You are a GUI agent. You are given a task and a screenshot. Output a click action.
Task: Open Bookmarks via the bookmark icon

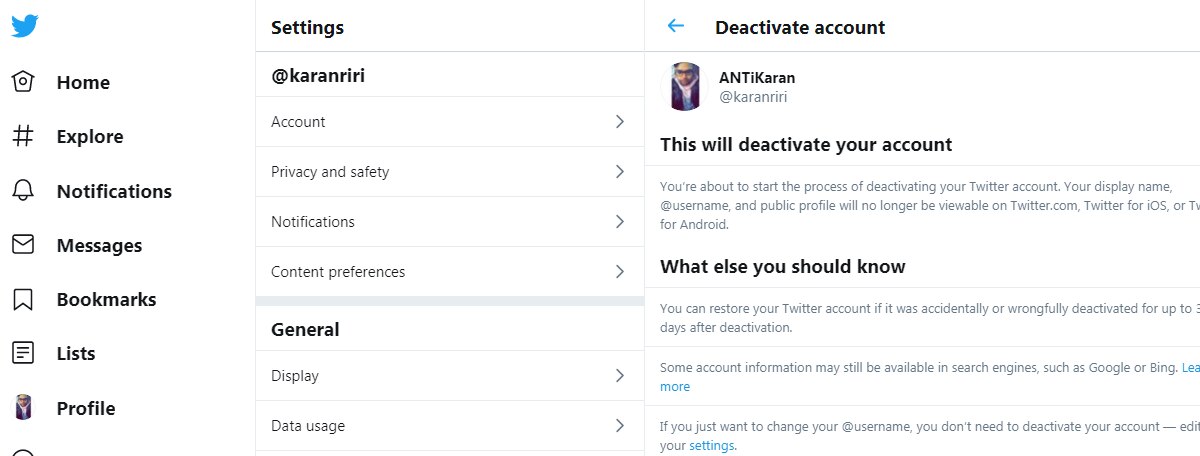(x=23, y=299)
